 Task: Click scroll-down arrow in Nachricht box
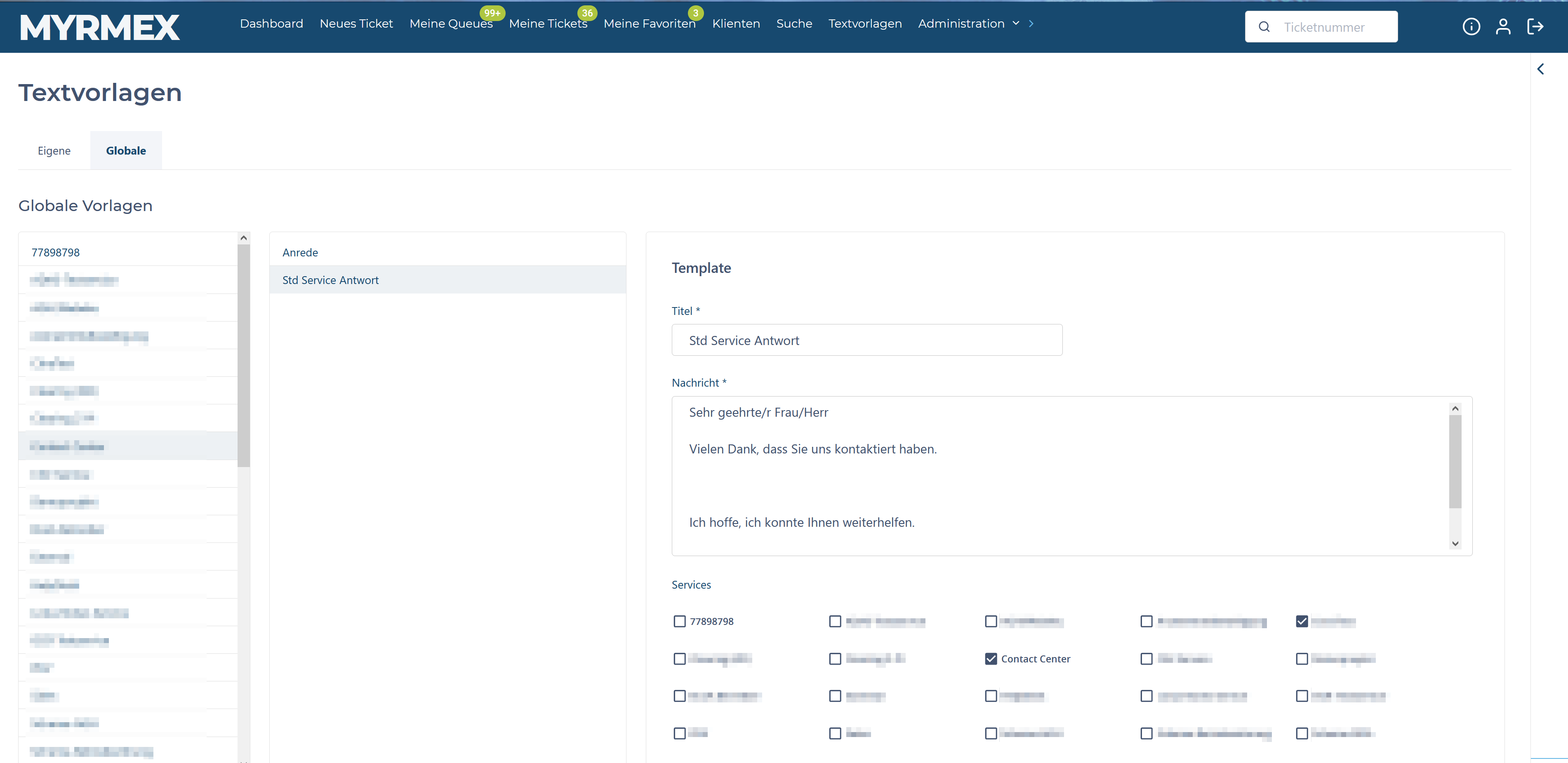[1455, 543]
